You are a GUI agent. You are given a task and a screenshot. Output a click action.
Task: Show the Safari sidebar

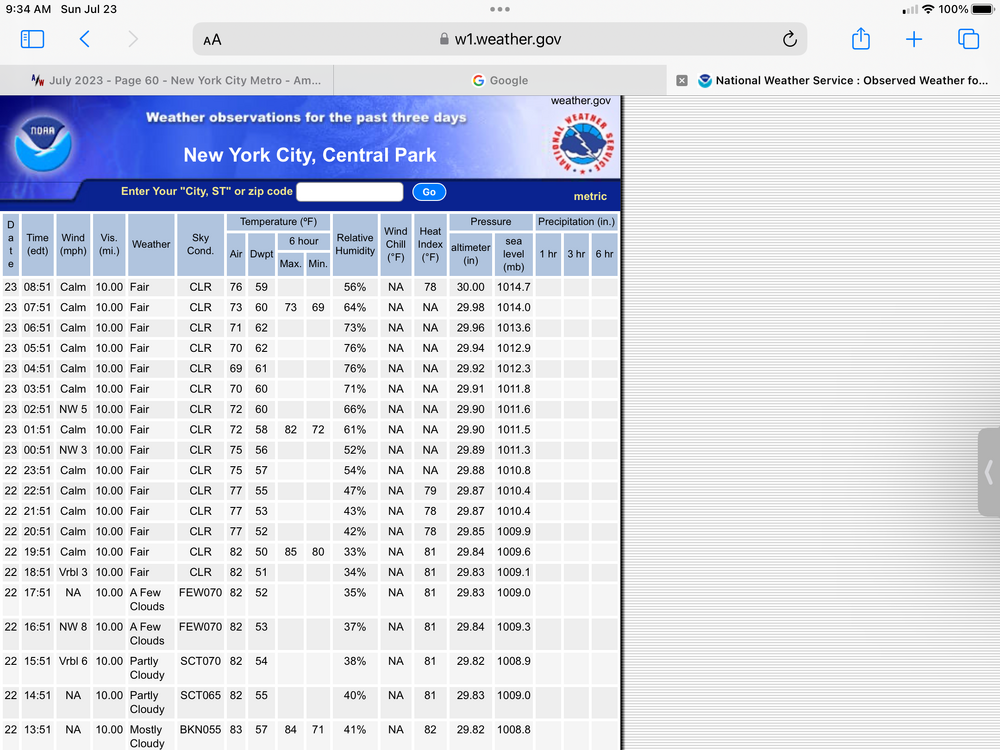32,40
